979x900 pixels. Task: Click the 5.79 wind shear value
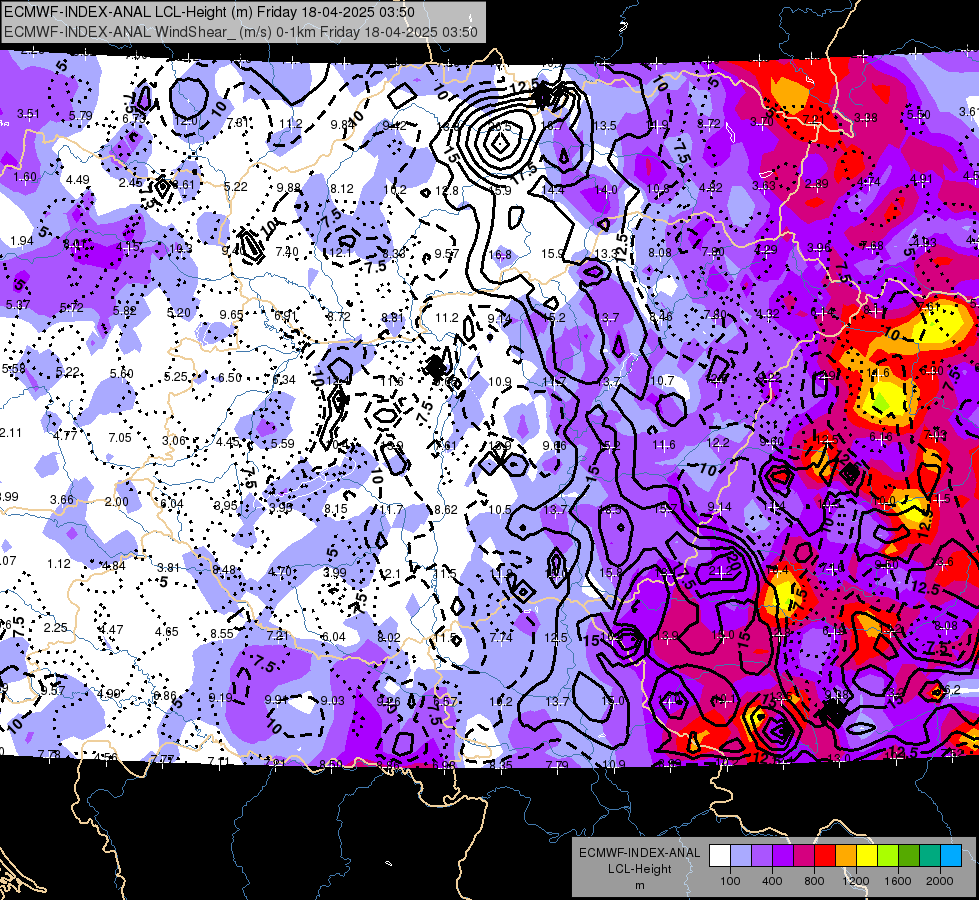point(81,116)
